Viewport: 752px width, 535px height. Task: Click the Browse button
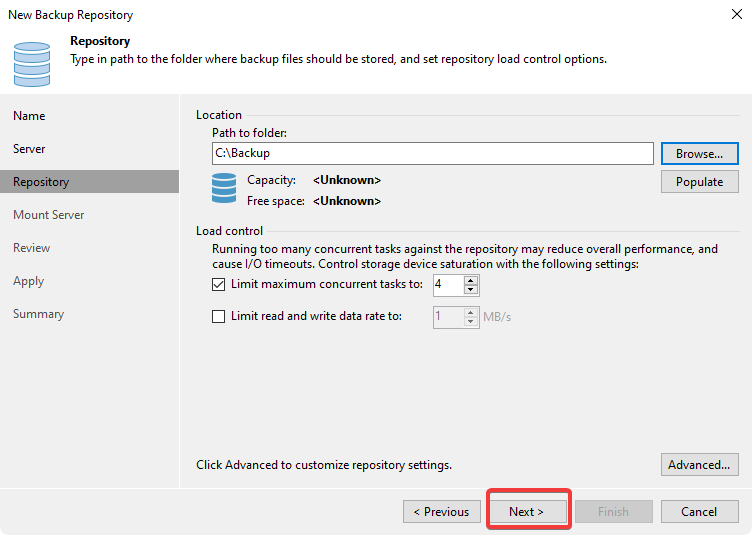[x=699, y=153]
